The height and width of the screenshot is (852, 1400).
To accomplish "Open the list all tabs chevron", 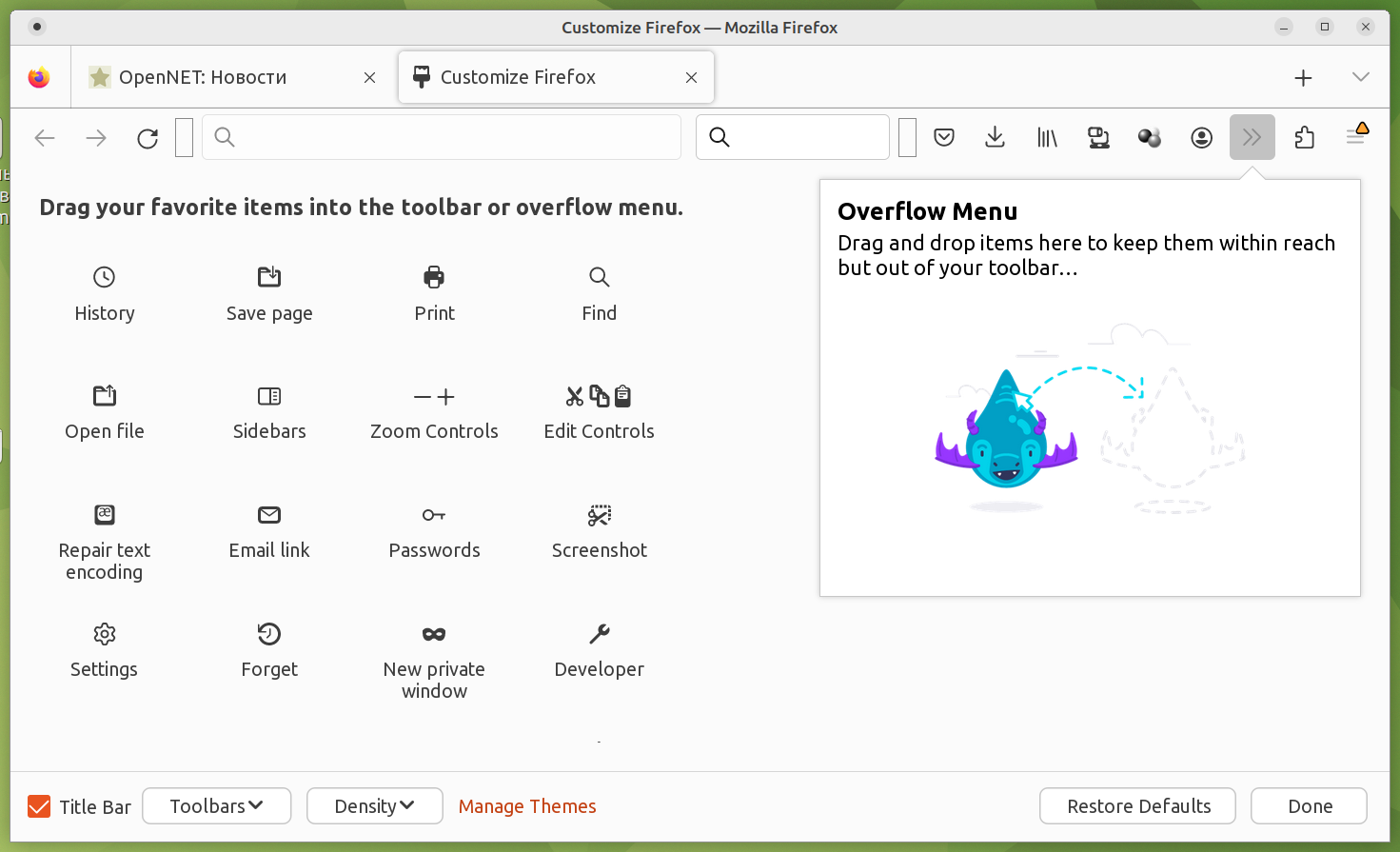I will (x=1360, y=77).
